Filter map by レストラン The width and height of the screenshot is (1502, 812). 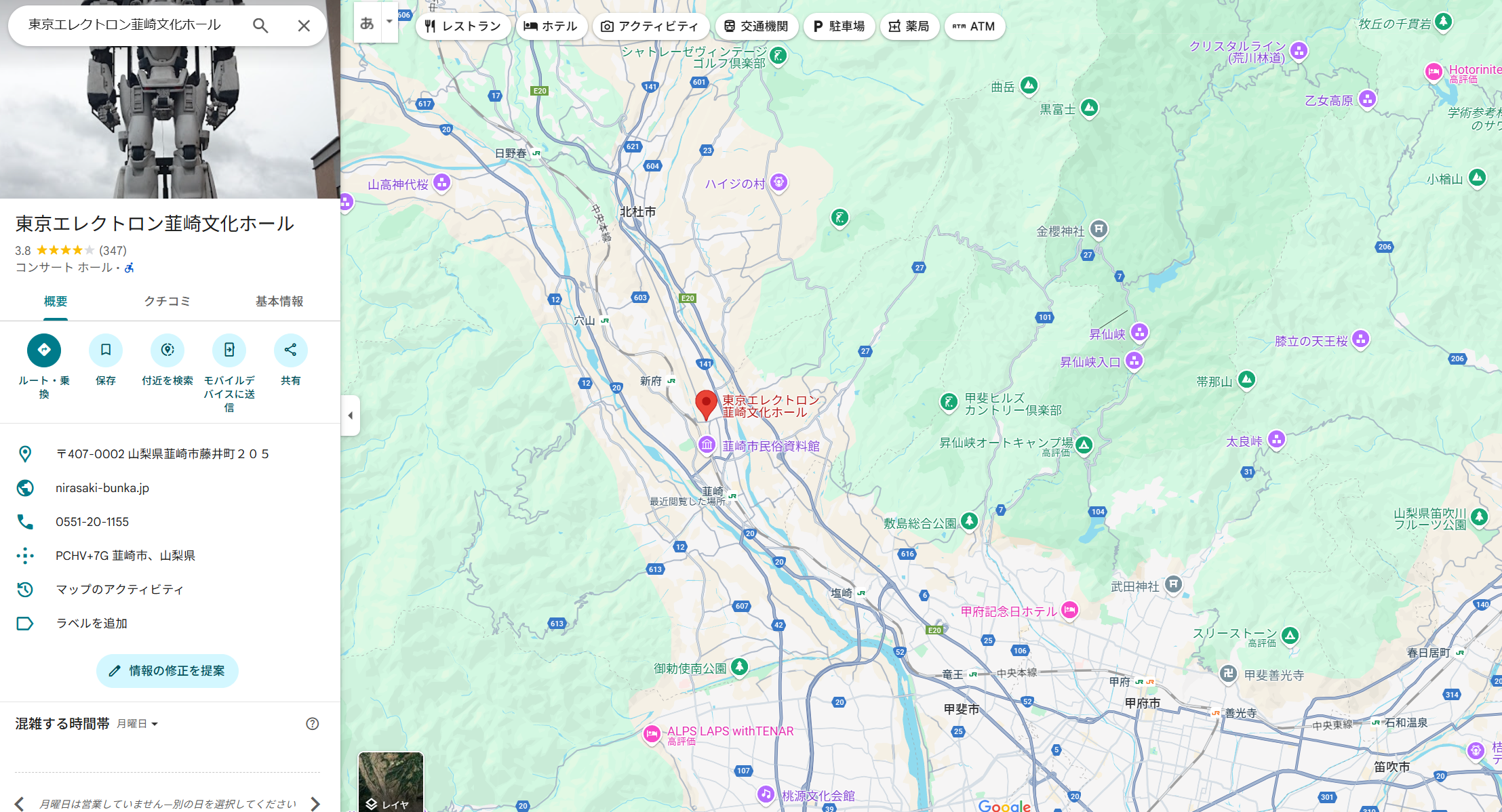point(463,26)
